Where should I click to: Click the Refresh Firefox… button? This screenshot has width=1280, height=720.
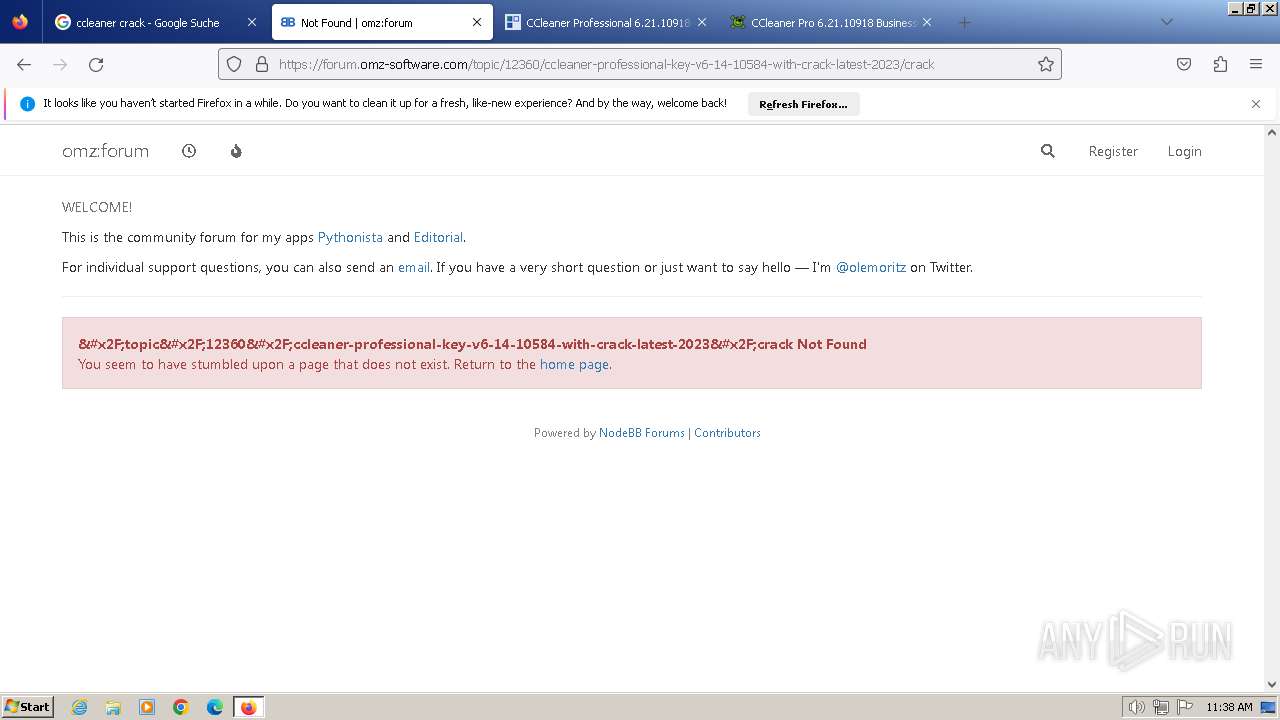coord(803,104)
